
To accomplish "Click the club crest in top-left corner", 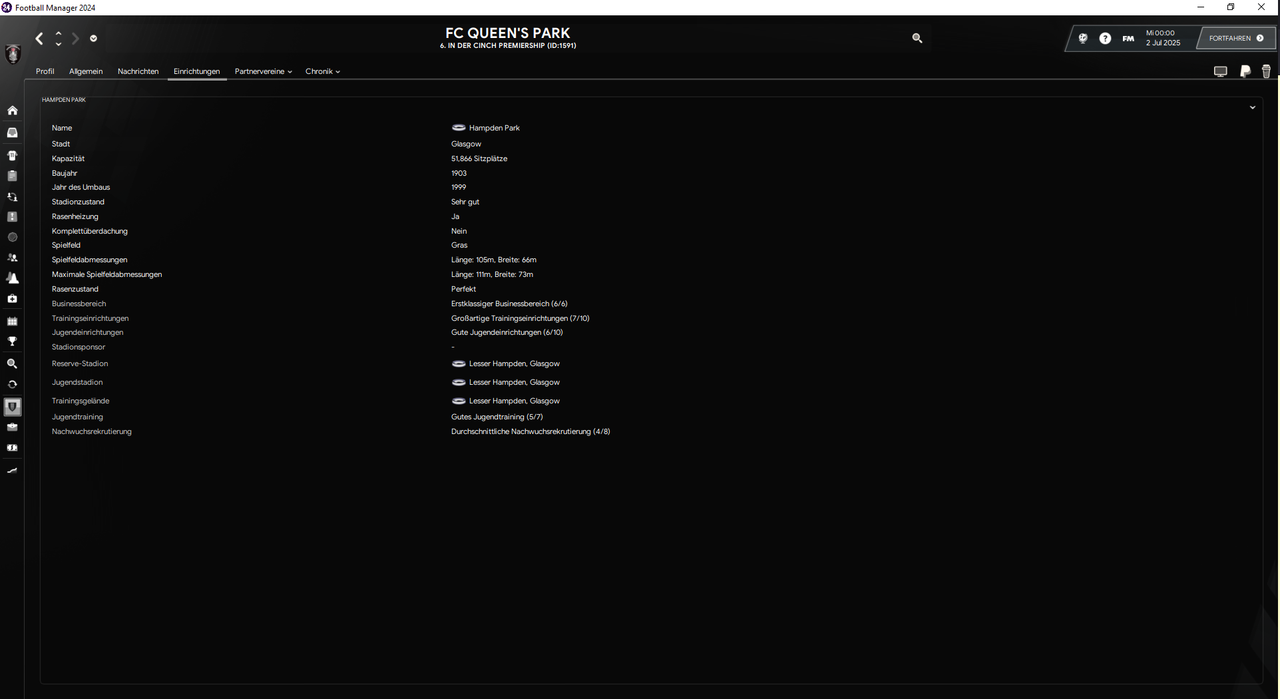I will [12, 54].
